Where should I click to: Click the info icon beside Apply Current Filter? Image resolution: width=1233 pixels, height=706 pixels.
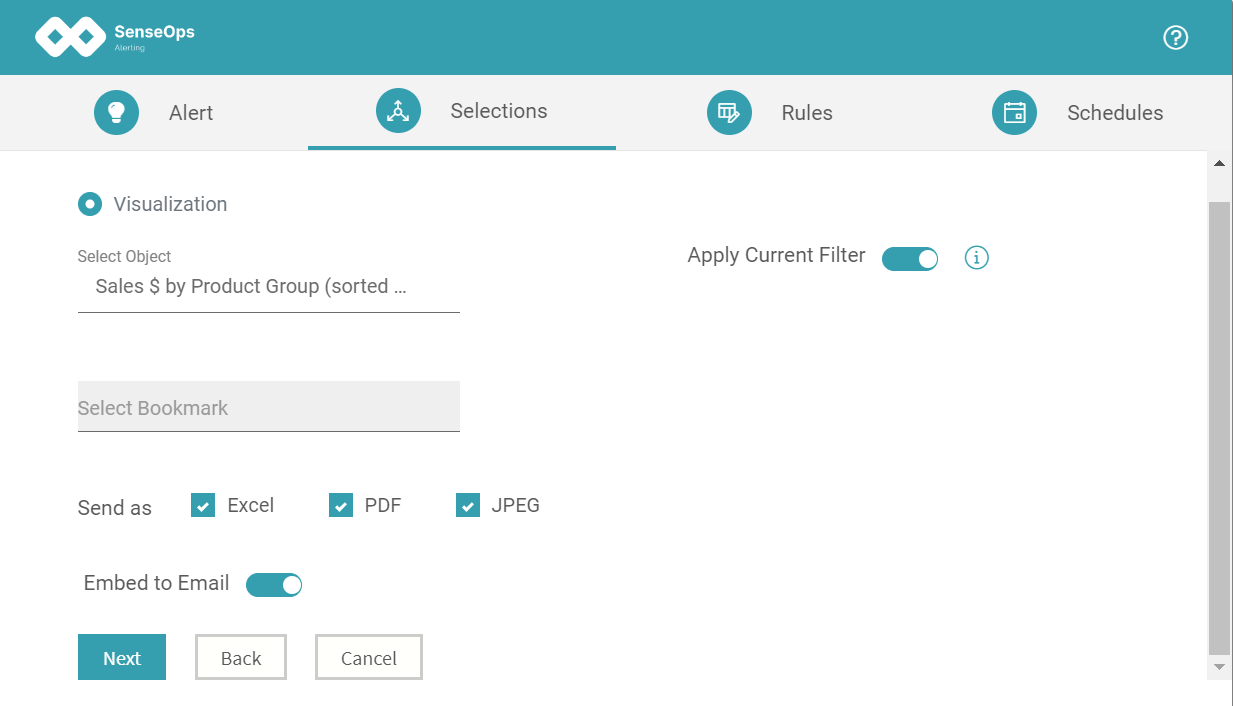coord(976,257)
